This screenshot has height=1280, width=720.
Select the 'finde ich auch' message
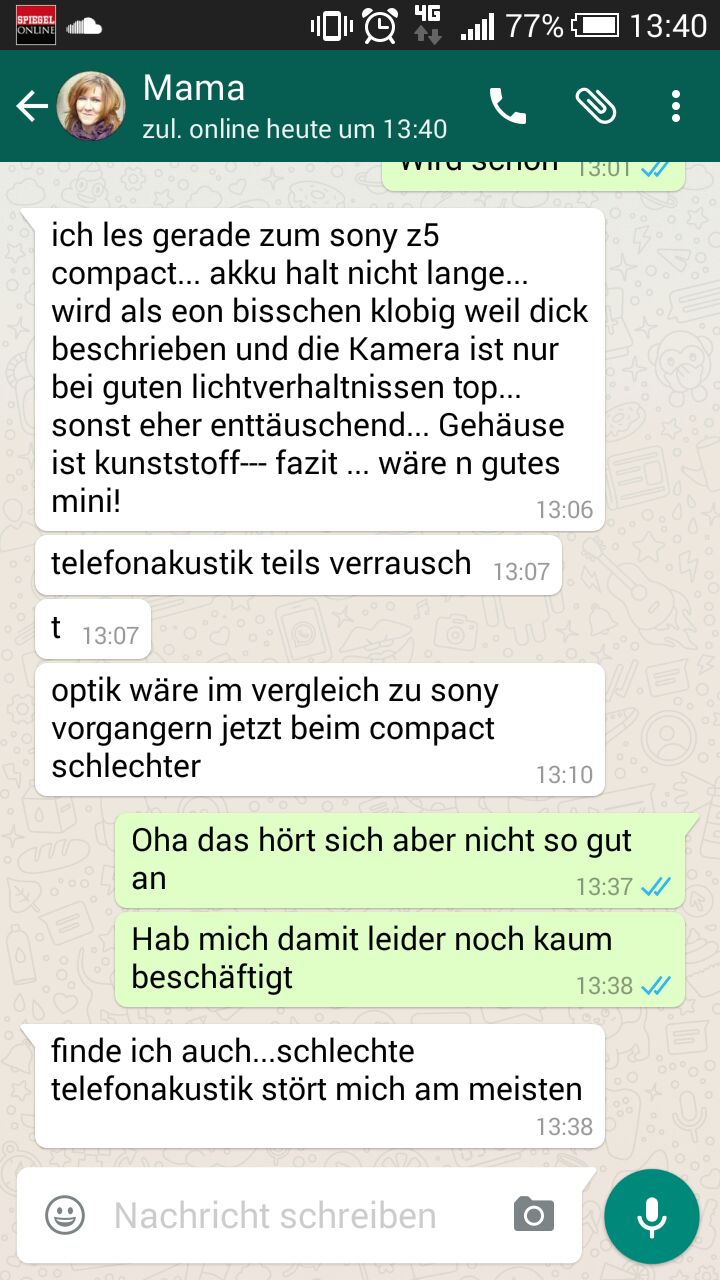tap(320, 1085)
